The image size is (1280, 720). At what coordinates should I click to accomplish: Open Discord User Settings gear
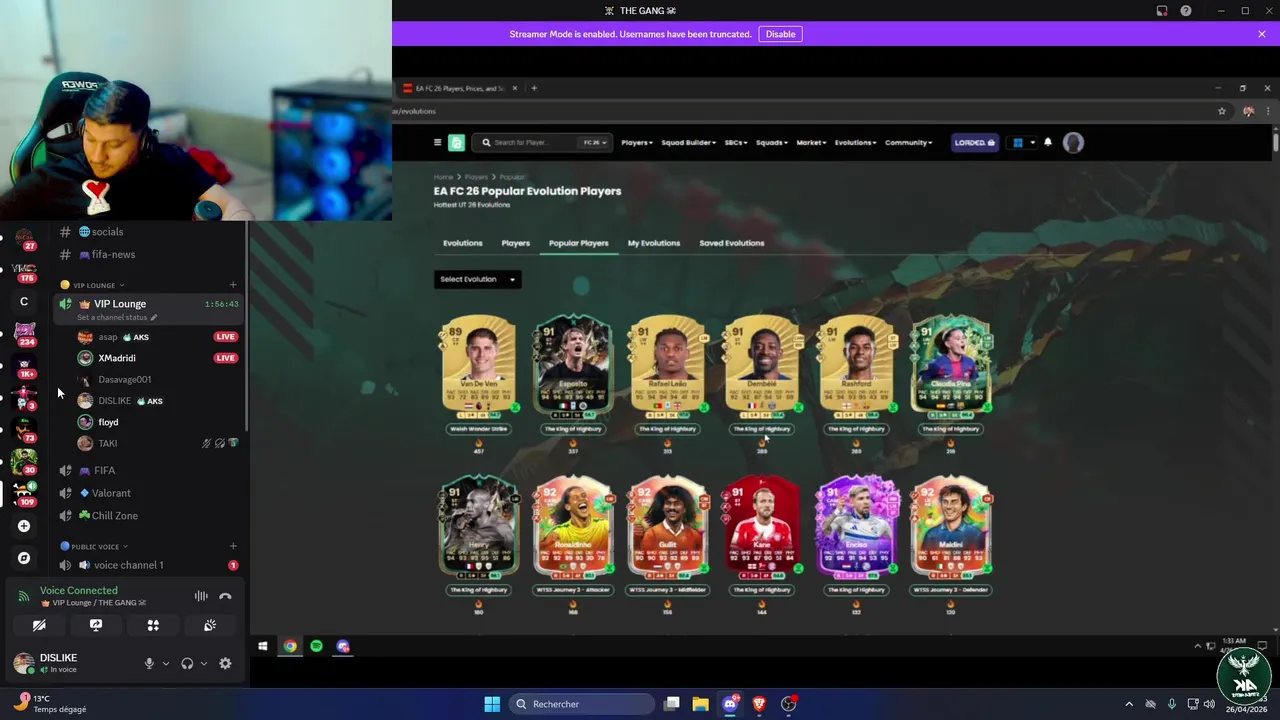point(225,663)
